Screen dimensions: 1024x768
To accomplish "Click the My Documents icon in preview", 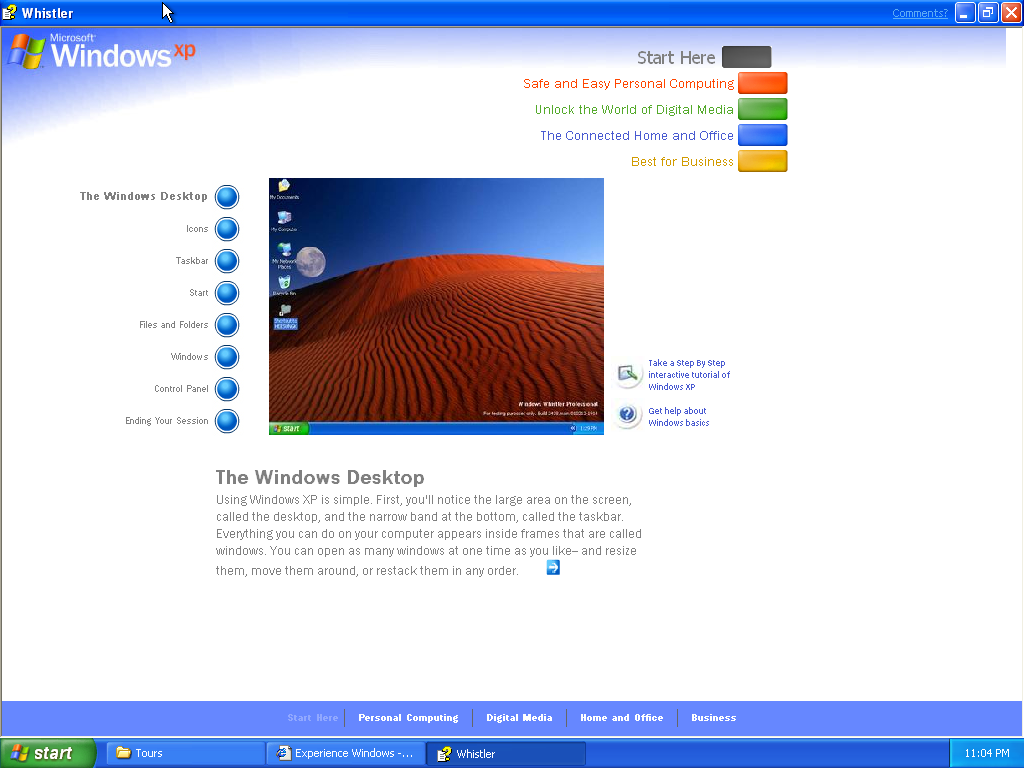I will click(284, 189).
